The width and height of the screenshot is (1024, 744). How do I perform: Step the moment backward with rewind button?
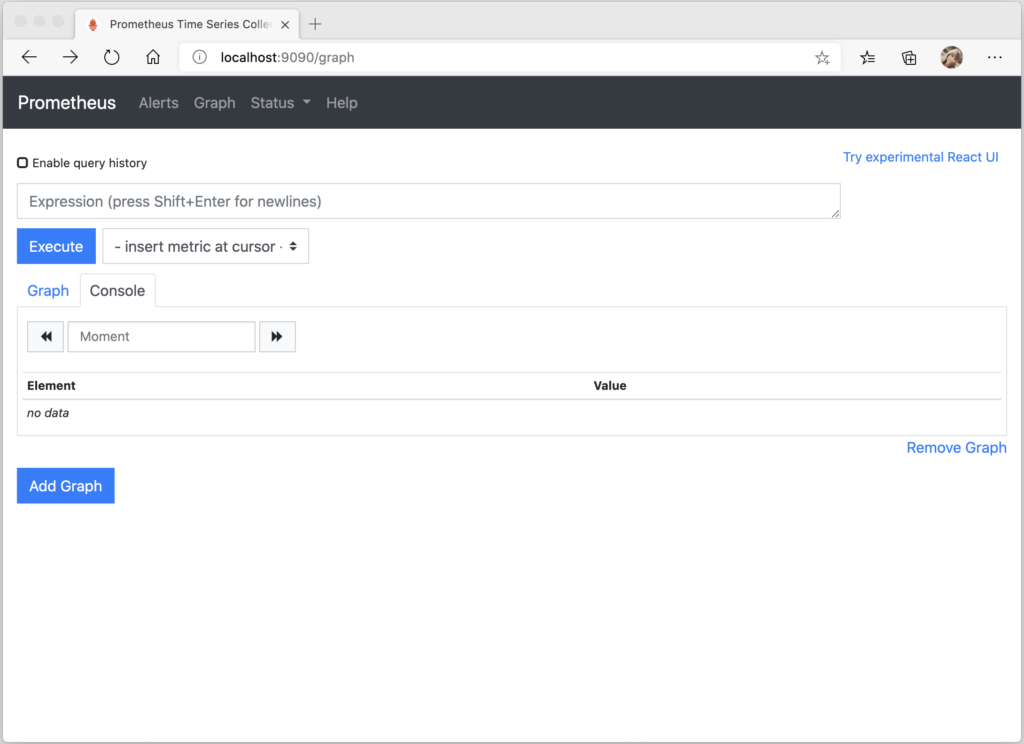[x=46, y=336]
